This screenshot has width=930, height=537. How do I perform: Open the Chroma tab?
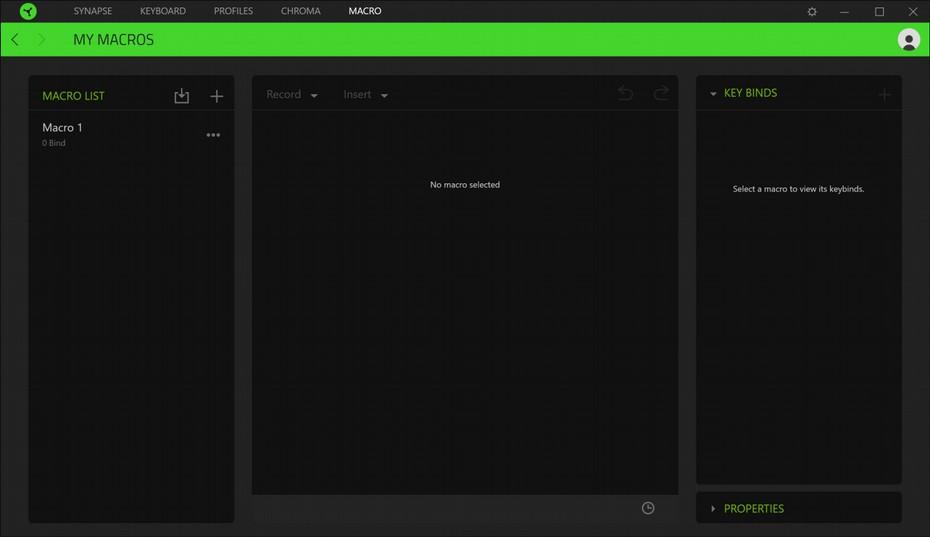(x=301, y=11)
